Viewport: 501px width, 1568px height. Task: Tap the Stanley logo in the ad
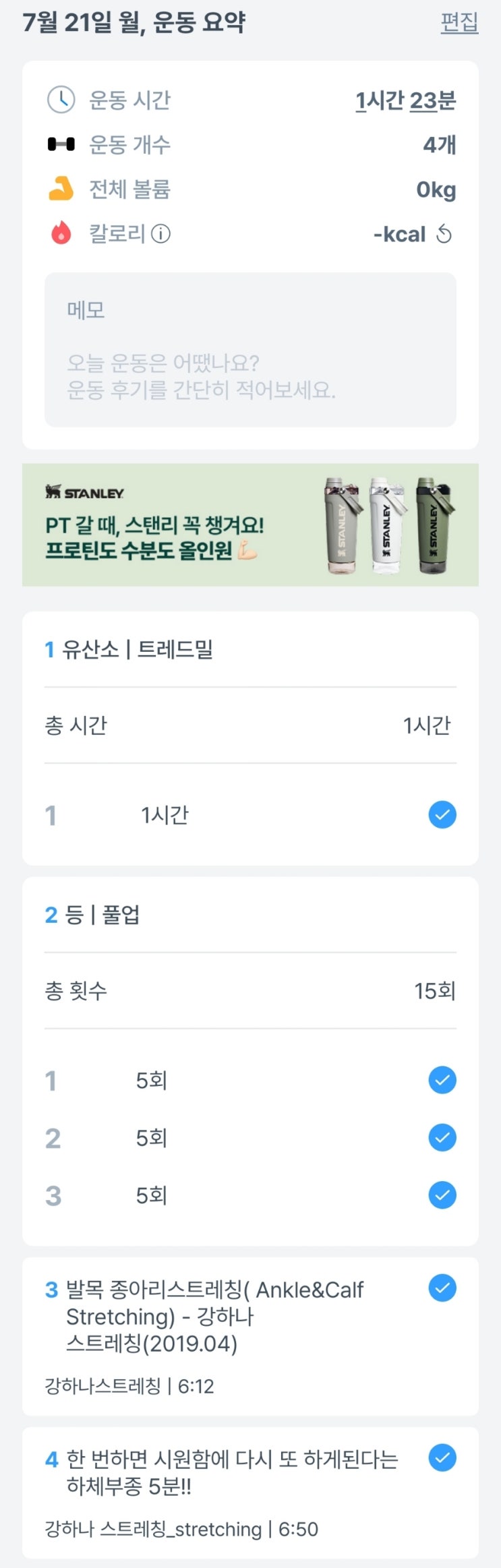click(x=85, y=493)
